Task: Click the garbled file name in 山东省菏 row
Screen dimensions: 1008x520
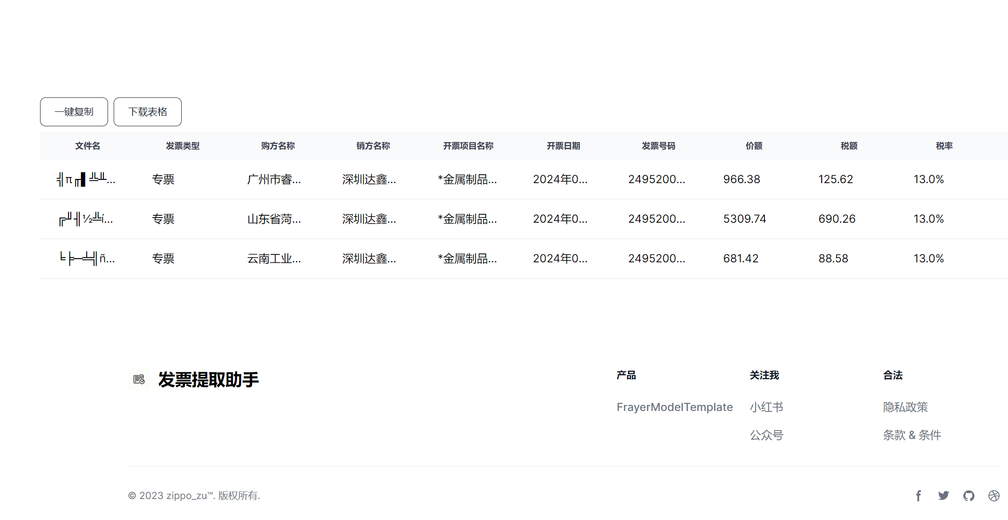Action: 86,219
